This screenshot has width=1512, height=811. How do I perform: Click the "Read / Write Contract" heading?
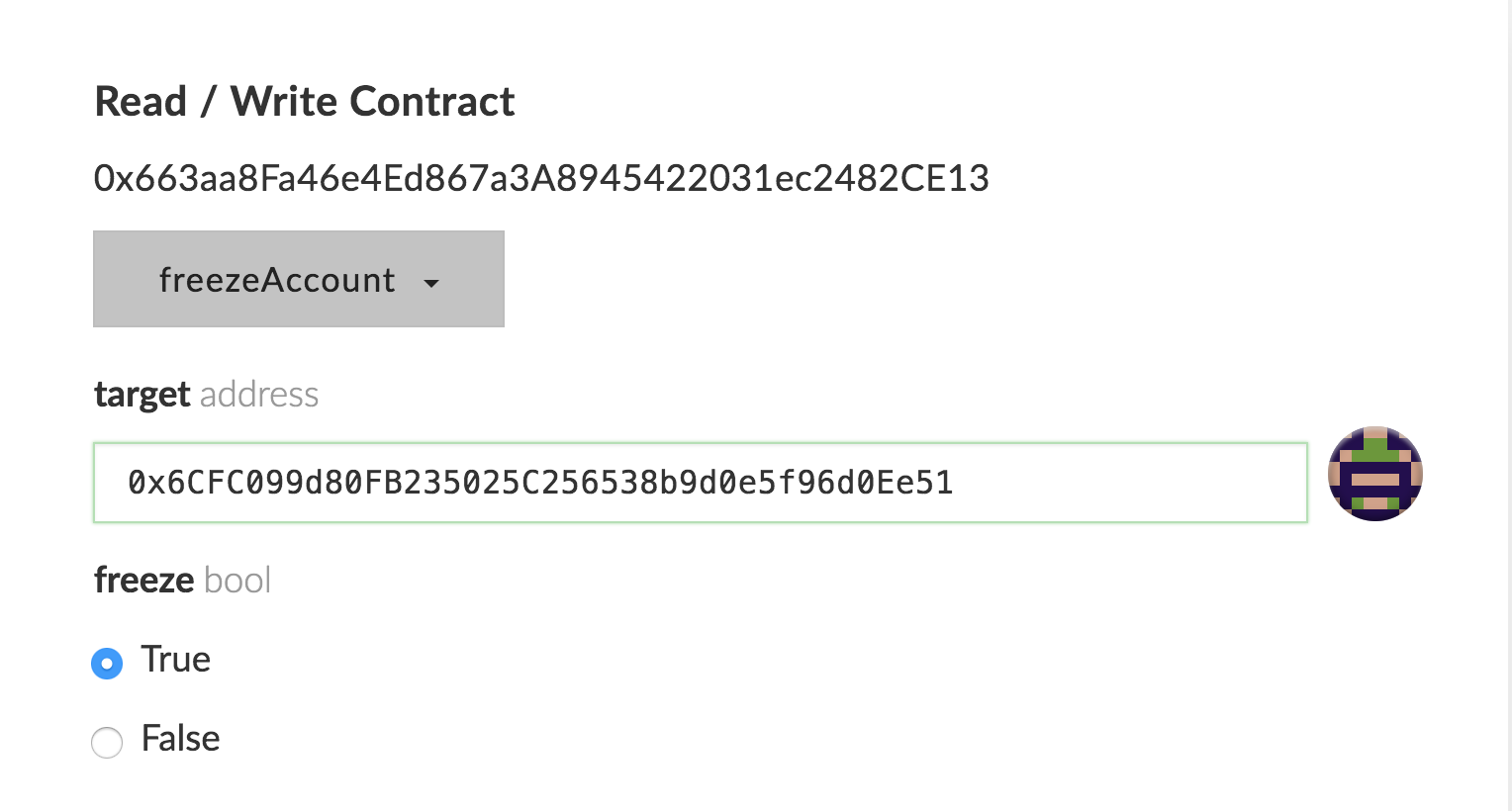pos(304,101)
